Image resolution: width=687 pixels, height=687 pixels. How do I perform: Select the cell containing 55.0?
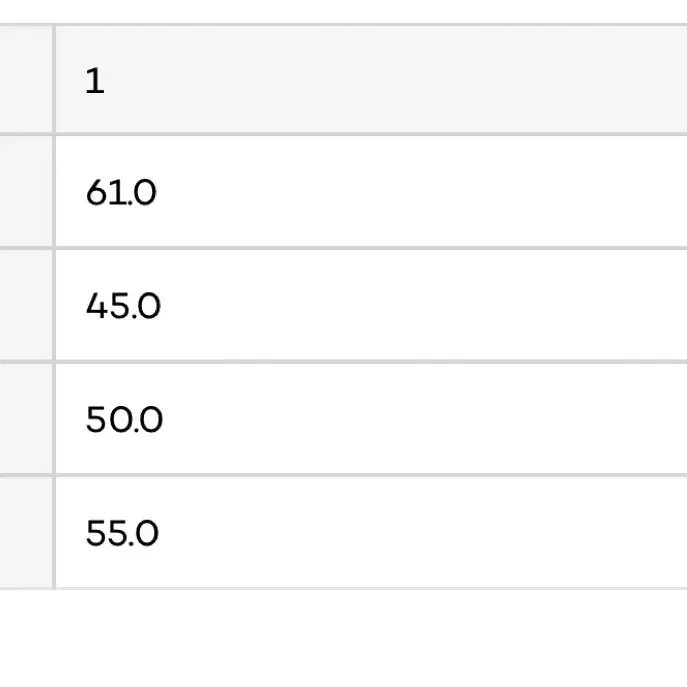pyautogui.click(x=372, y=532)
